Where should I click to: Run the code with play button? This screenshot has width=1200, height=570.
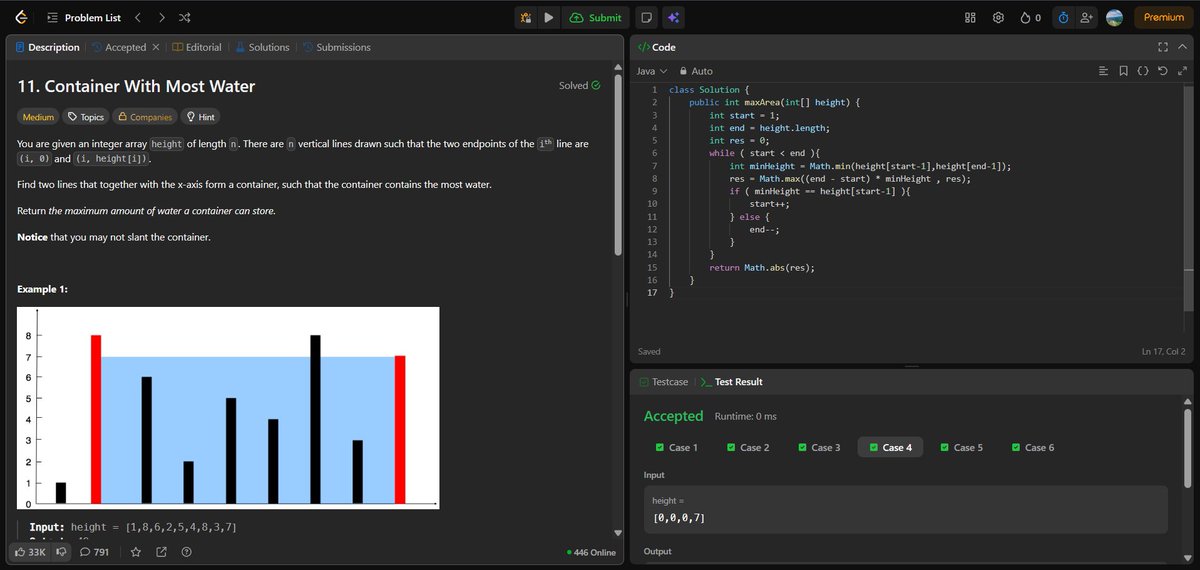point(548,17)
